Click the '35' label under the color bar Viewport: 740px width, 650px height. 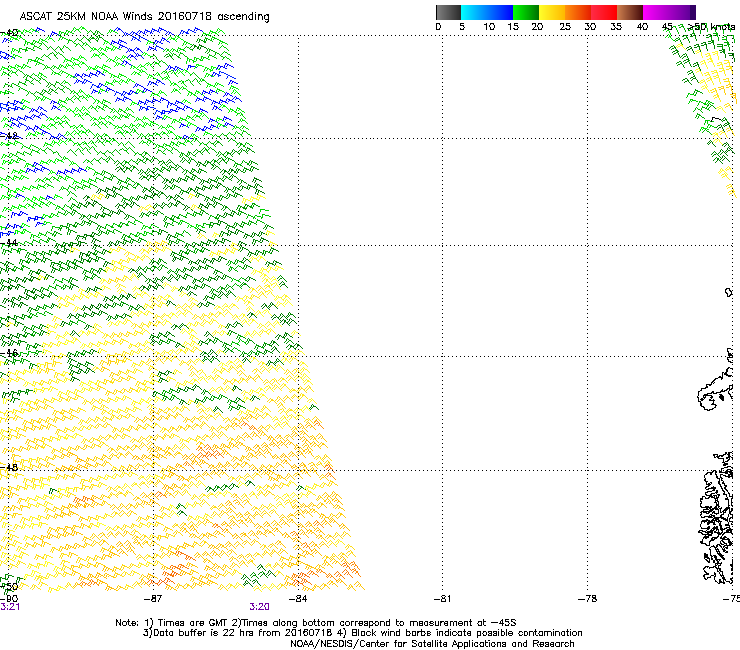[x=616, y=27]
